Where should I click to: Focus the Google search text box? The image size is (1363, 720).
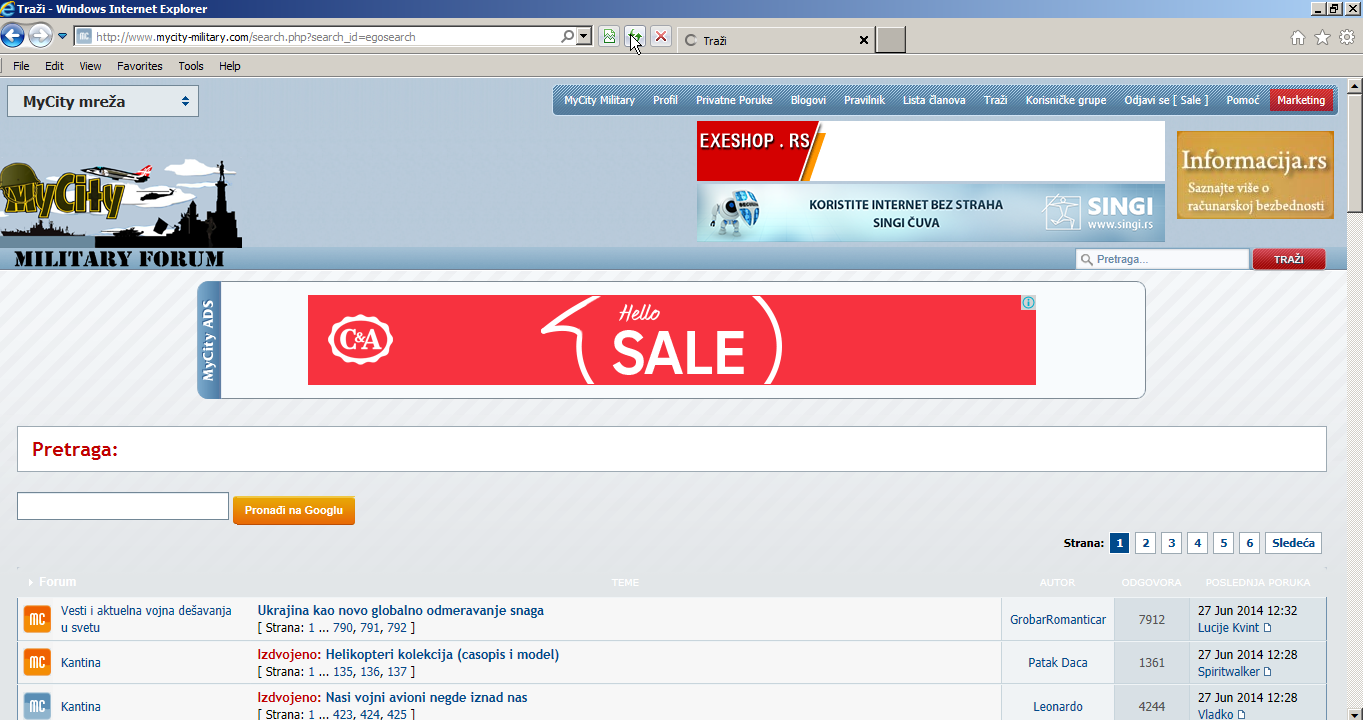pos(123,506)
